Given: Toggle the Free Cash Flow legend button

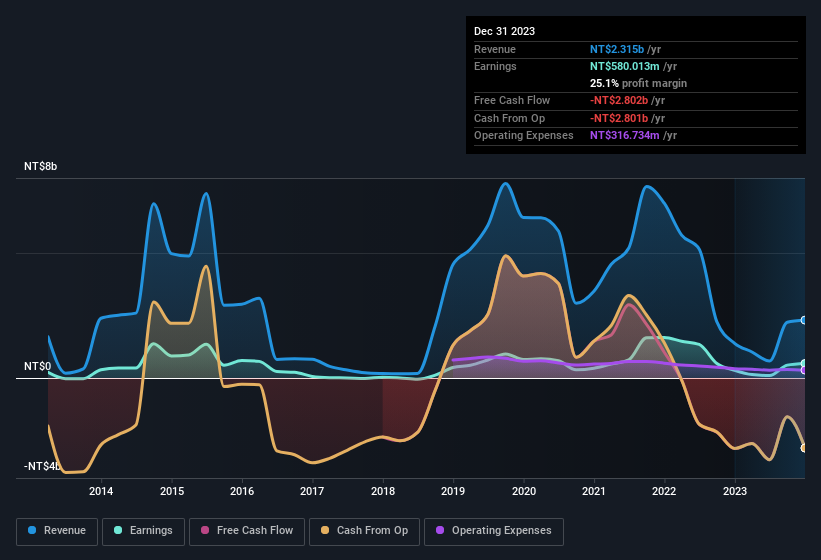Looking at the screenshot, I should tap(247, 531).
